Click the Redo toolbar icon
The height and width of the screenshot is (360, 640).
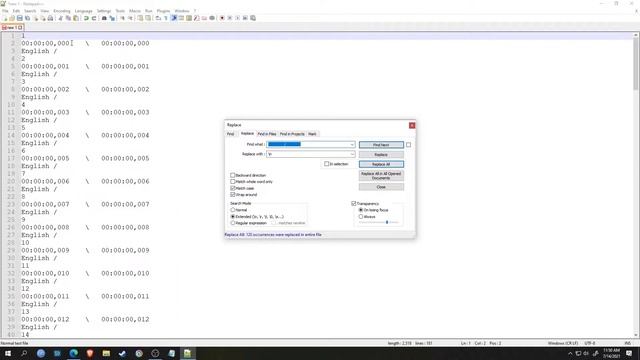94,18
